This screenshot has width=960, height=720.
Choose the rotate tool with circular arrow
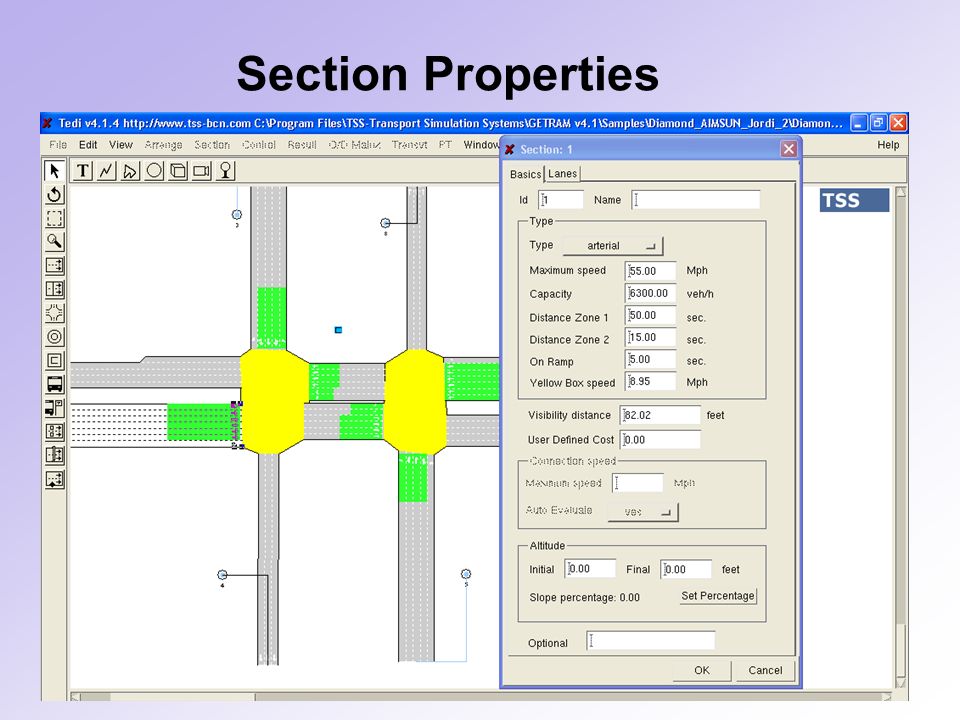[x=54, y=195]
